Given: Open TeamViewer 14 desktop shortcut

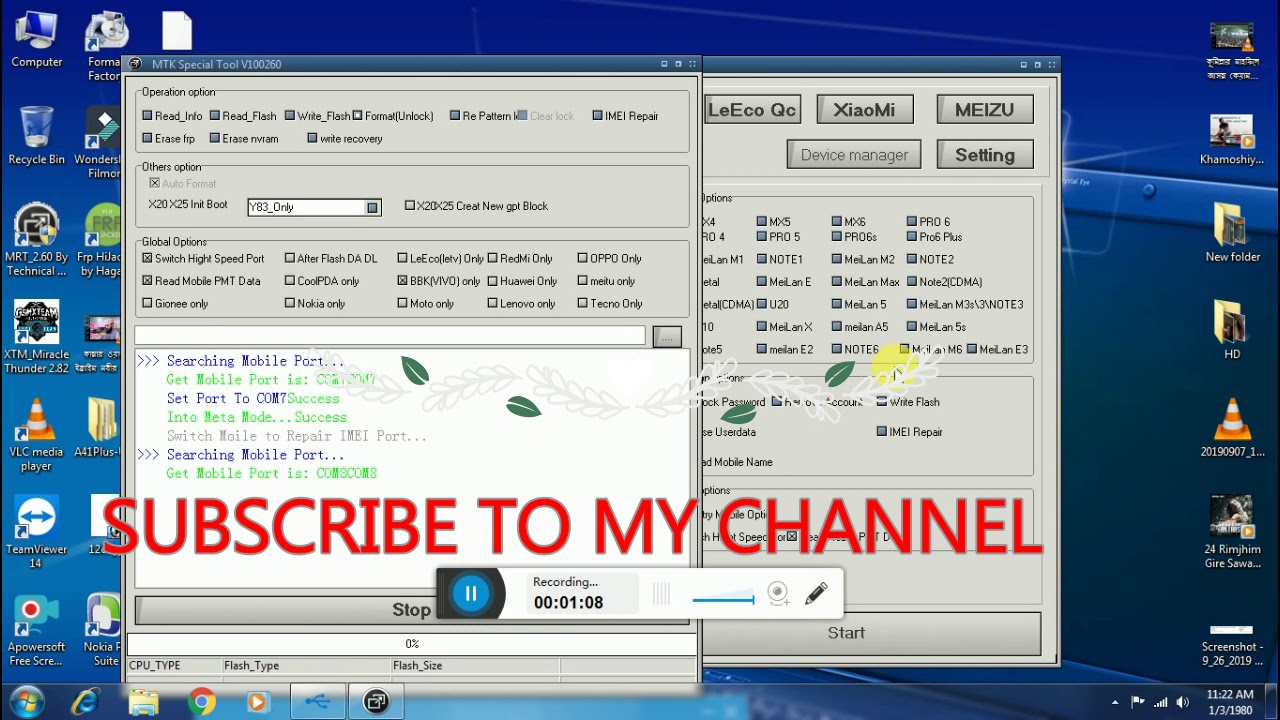Looking at the screenshot, I should pyautogui.click(x=36, y=532).
